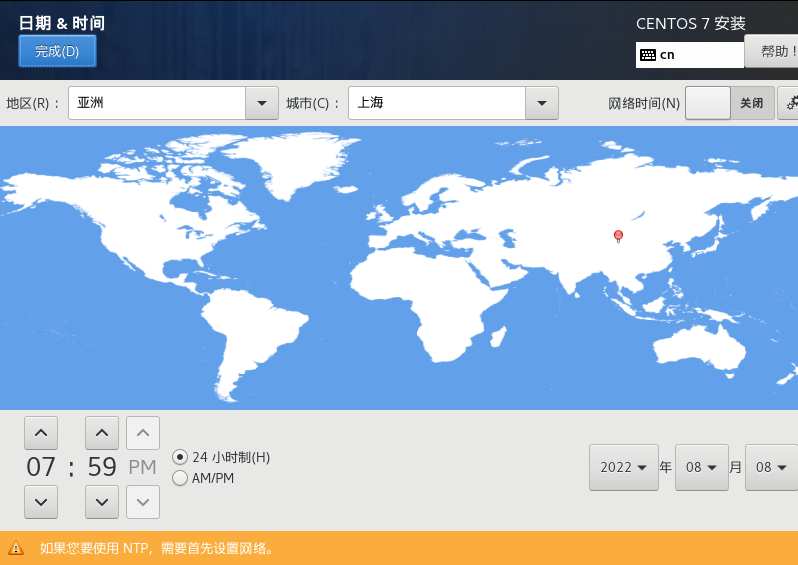Increase the minutes with up arrow
This screenshot has width=798, height=565.
click(x=102, y=433)
